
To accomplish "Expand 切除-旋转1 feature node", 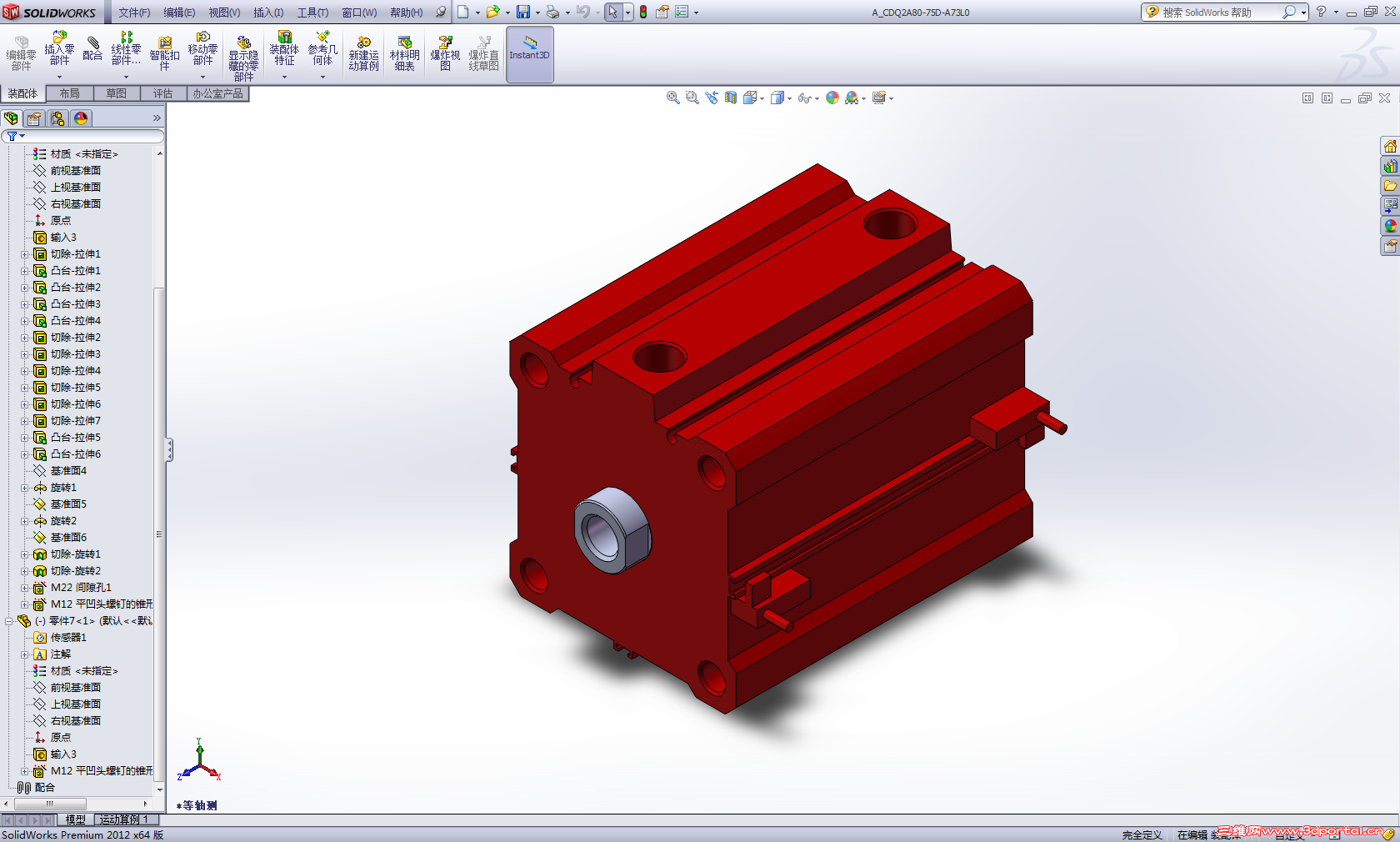I will (x=24, y=554).
